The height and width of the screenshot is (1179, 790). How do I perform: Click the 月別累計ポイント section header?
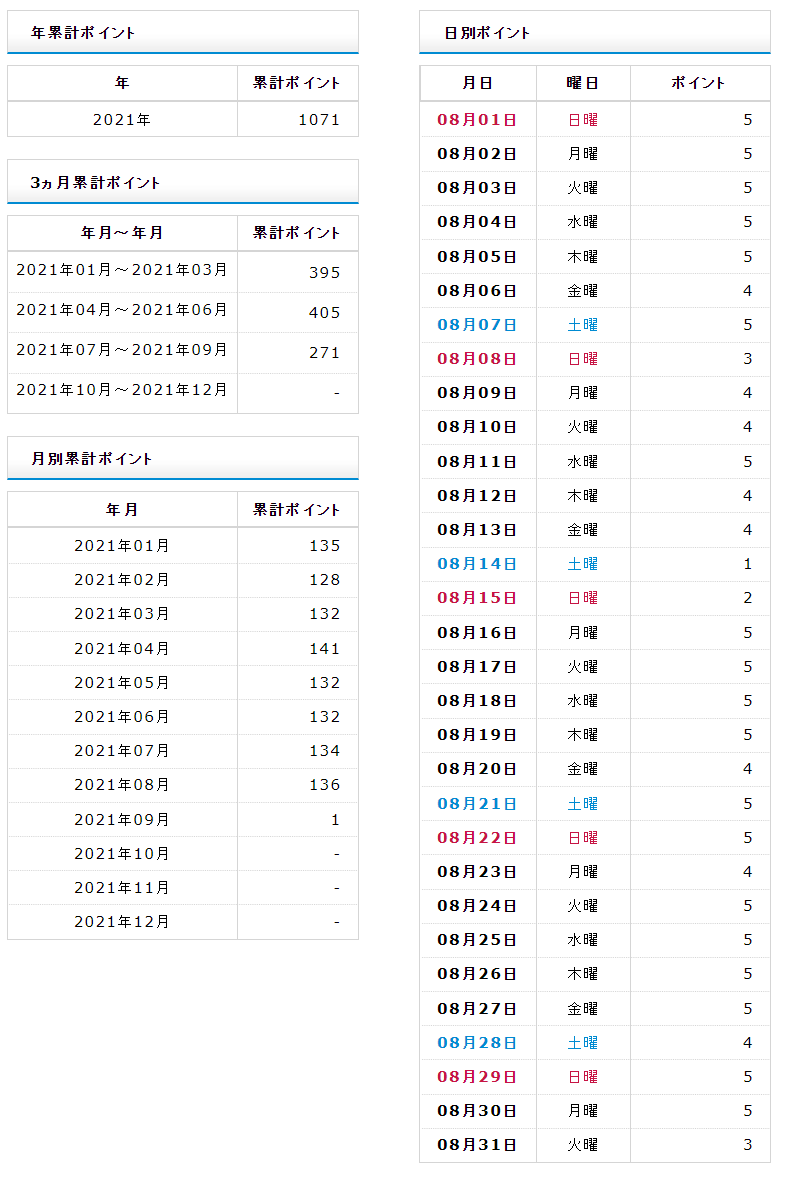point(183,458)
